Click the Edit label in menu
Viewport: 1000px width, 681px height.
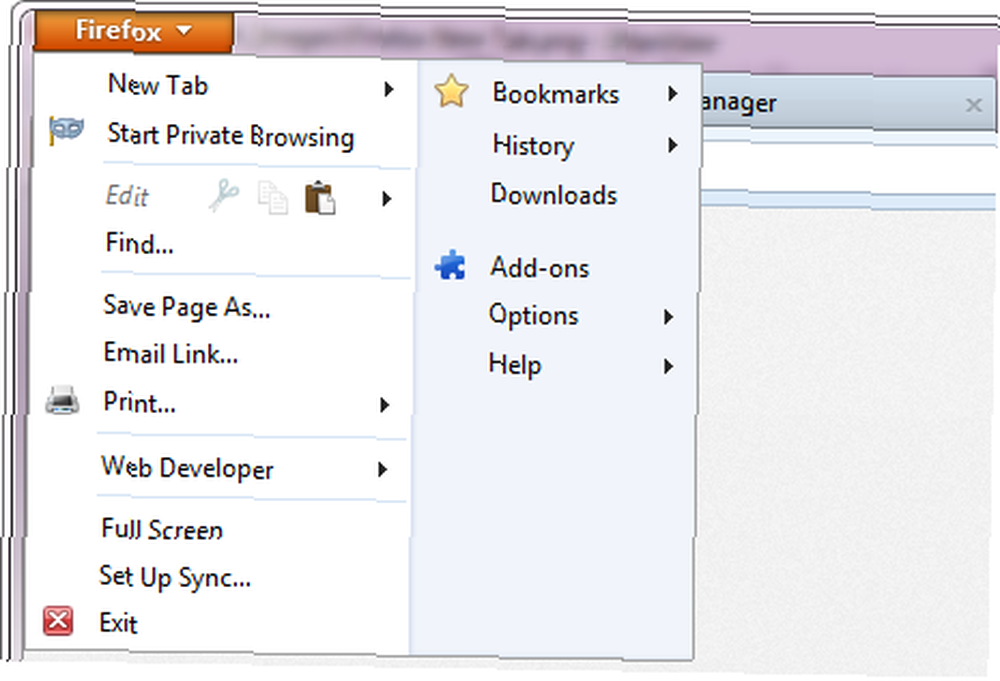point(127,196)
